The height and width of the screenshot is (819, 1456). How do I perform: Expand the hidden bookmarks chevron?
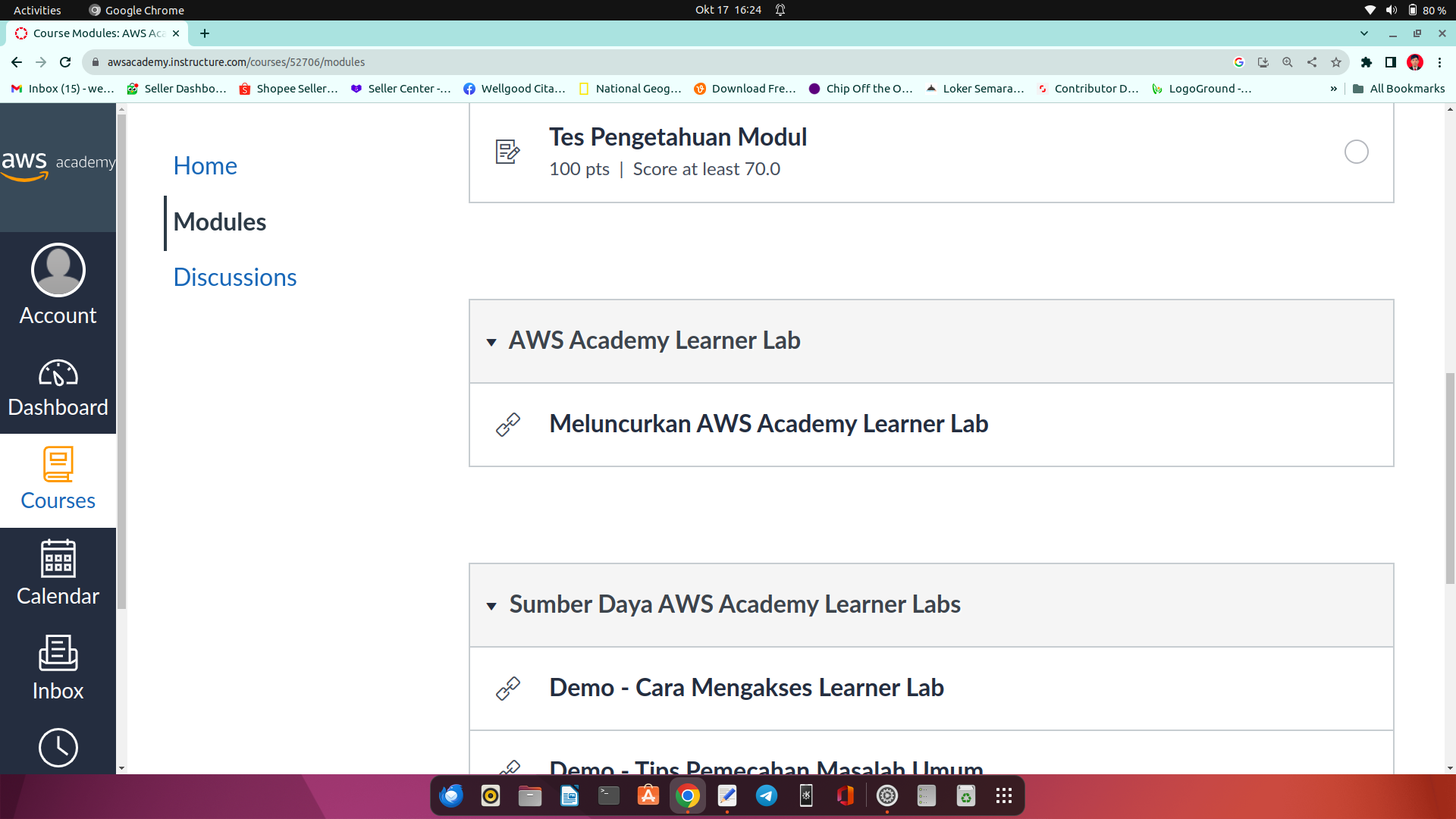coord(1333,89)
